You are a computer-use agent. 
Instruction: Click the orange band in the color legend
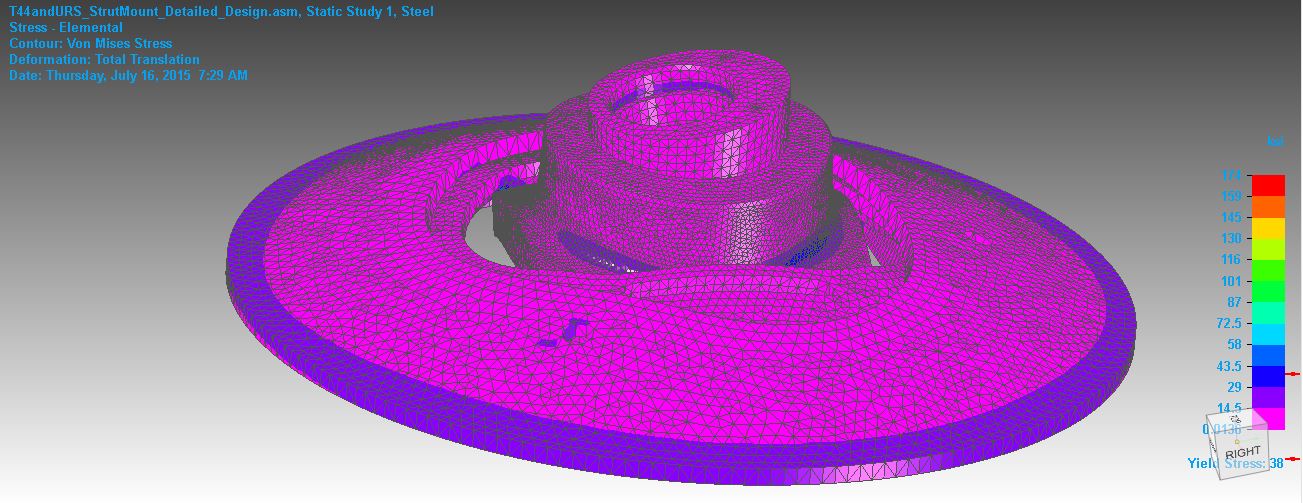pos(1268,206)
